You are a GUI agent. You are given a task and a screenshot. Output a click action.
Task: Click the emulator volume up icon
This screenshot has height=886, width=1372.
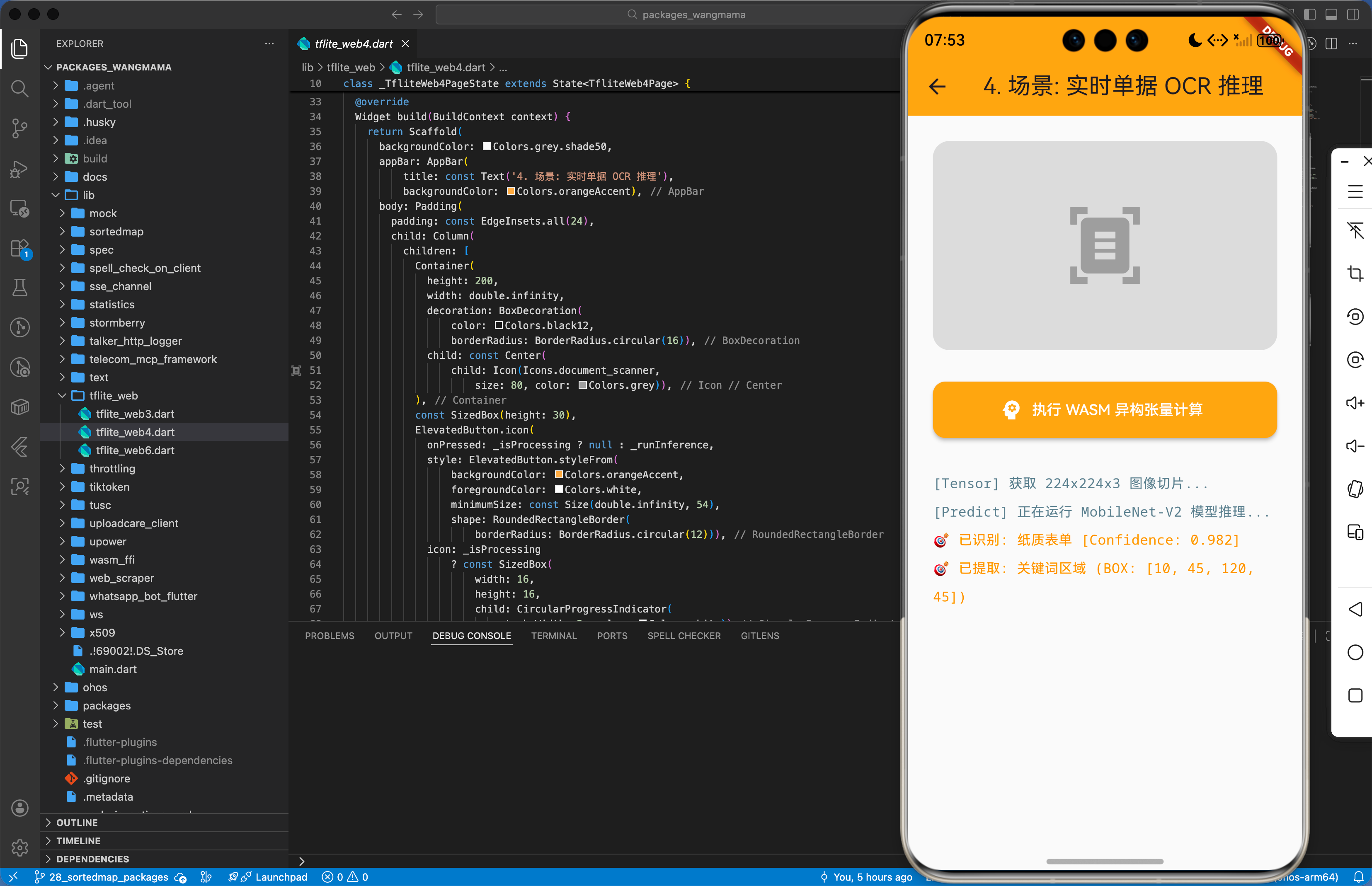(1355, 403)
